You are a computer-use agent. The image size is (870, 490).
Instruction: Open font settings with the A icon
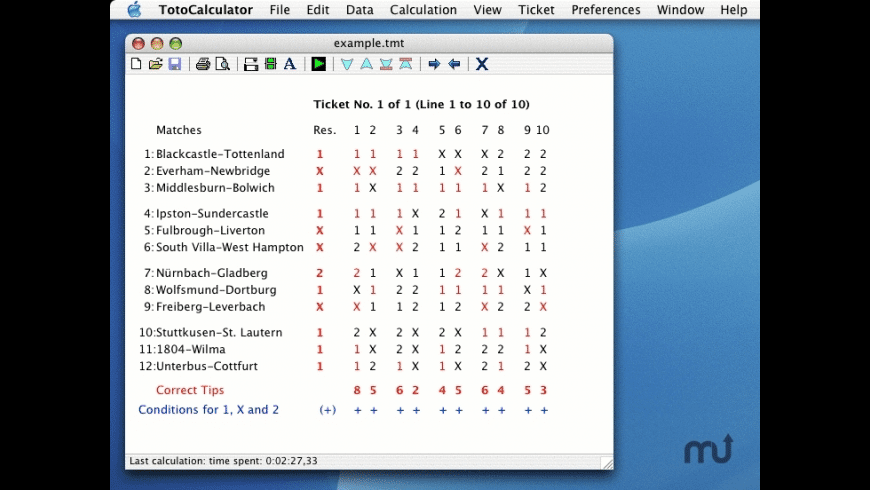(290, 64)
